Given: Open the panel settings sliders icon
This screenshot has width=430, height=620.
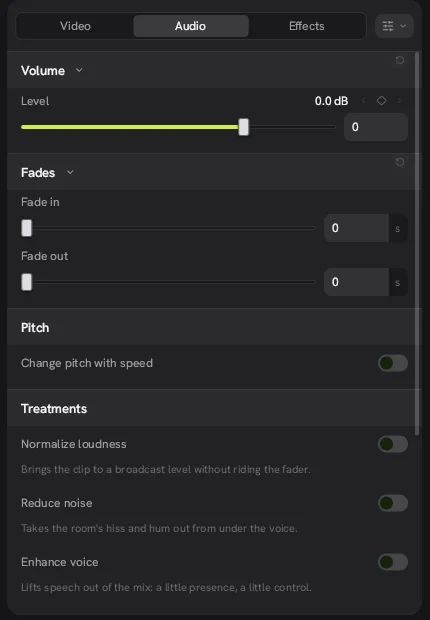Looking at the screenshot, I should tap(388, 26).
